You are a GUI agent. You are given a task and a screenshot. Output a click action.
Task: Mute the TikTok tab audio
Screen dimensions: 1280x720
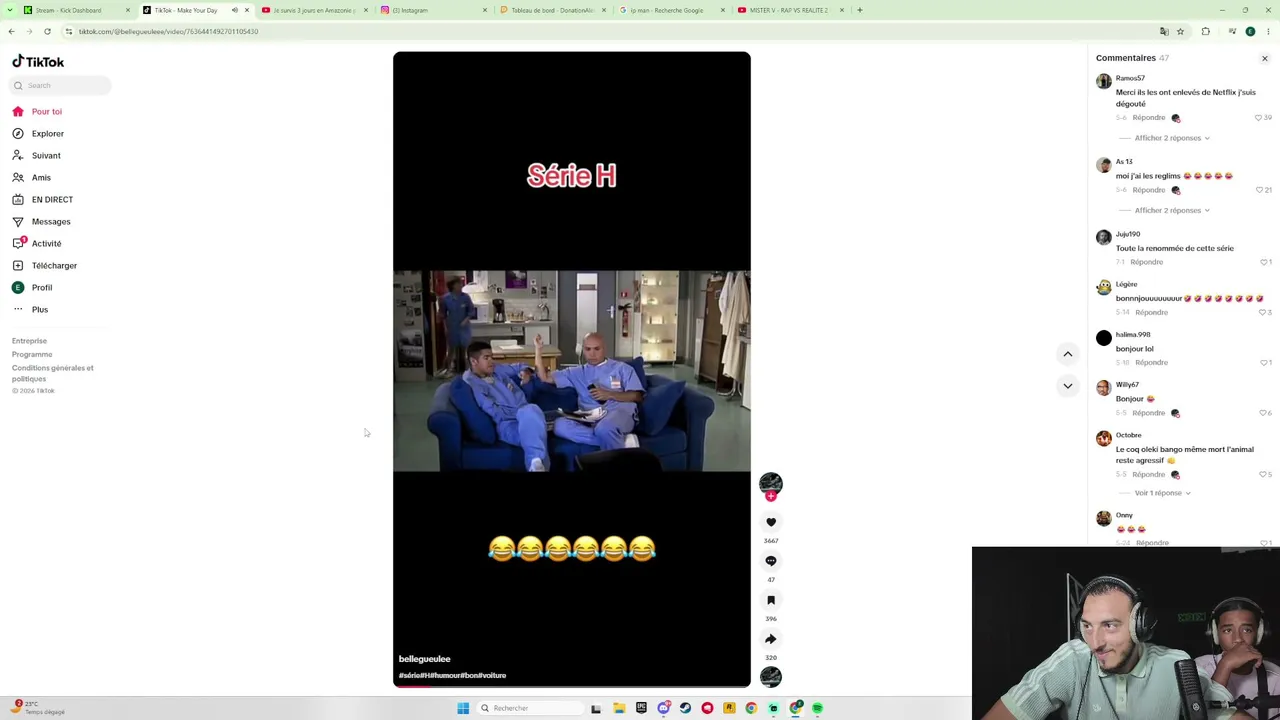click(235, 10)
